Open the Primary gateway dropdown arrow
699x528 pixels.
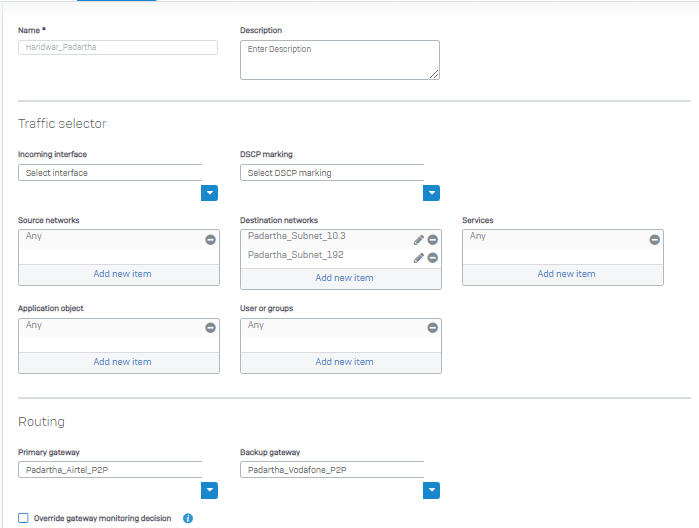210,490
